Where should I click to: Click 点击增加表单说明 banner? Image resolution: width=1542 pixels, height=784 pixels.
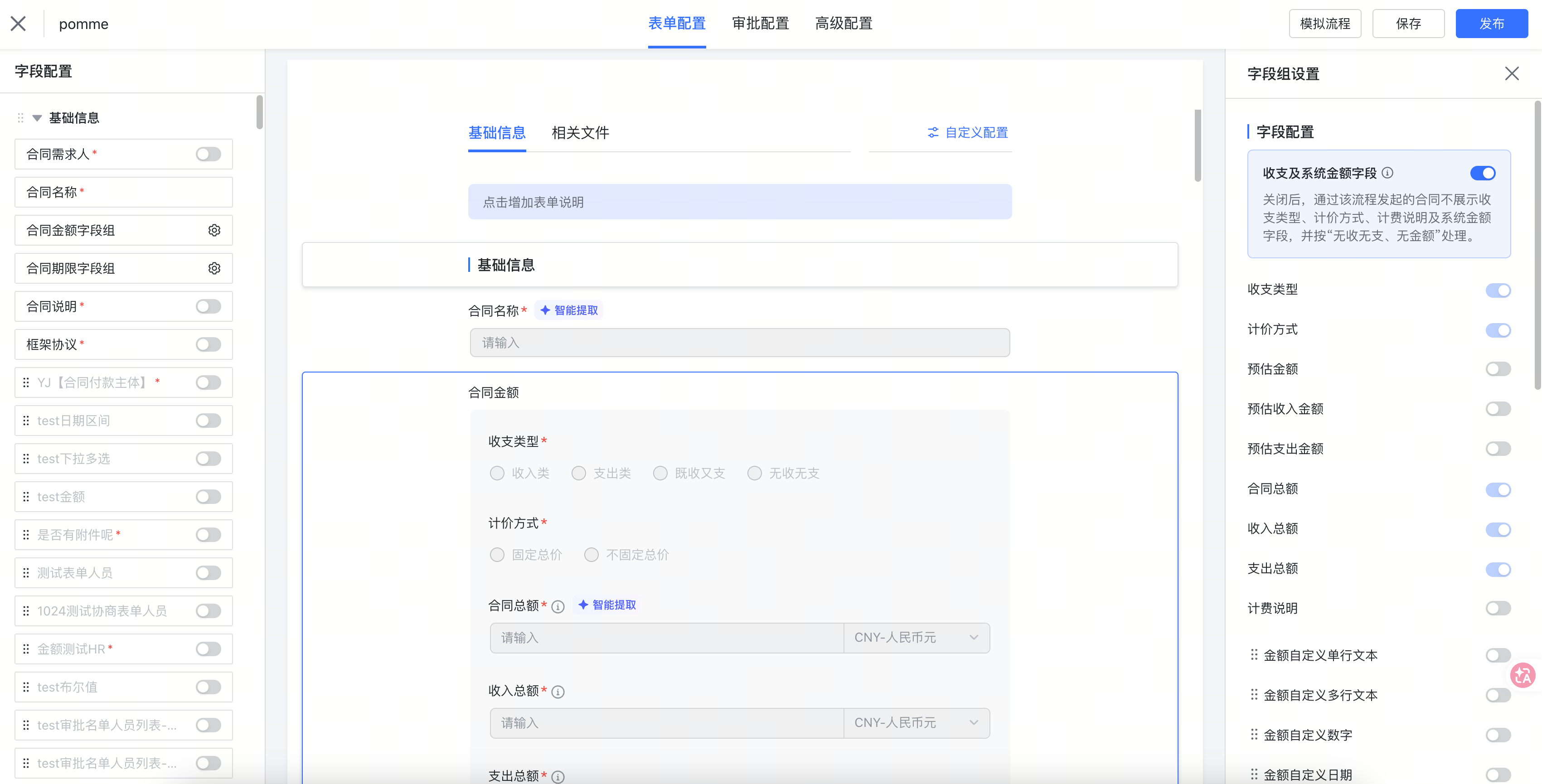(x=740, y=202)
